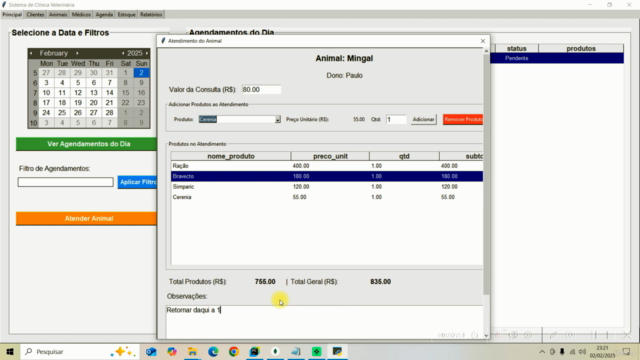The width and height of the screenshot is (640, 360).
Task: Launch Google Chrome from the taskbar
Action: pyautogui.click(x=234, y=351)
